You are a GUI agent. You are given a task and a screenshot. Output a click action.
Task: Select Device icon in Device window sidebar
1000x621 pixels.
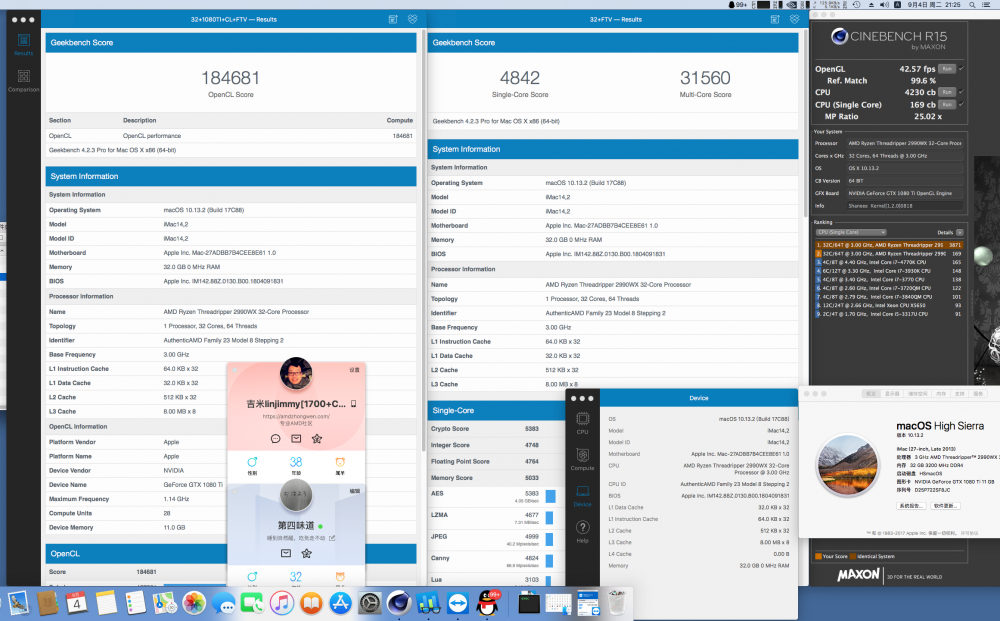[582, 495]
